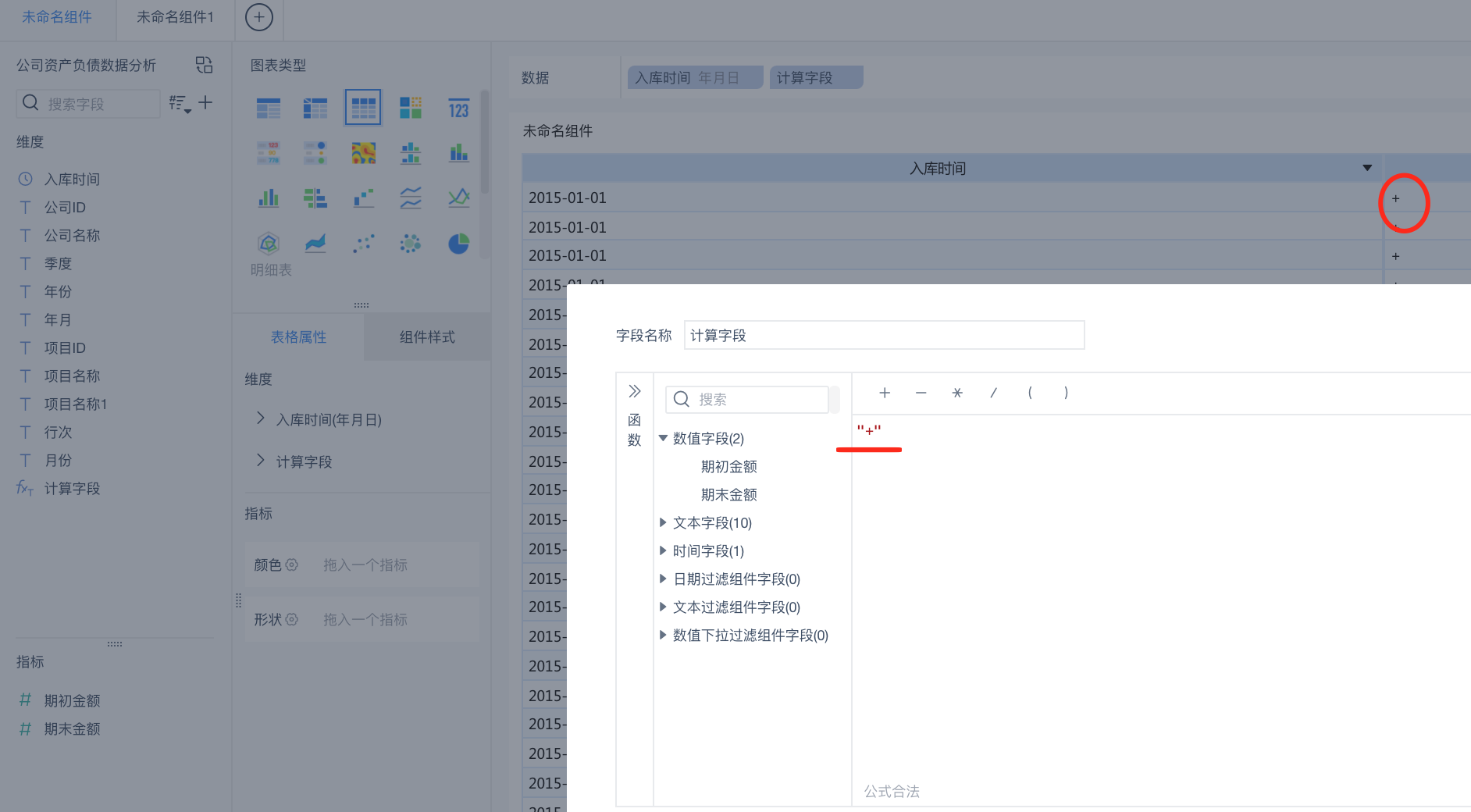This screenshot has height=812, width=1471.
Task: Open the 入库时间 column header dropdown arrow
Action: click(1367, 168)
